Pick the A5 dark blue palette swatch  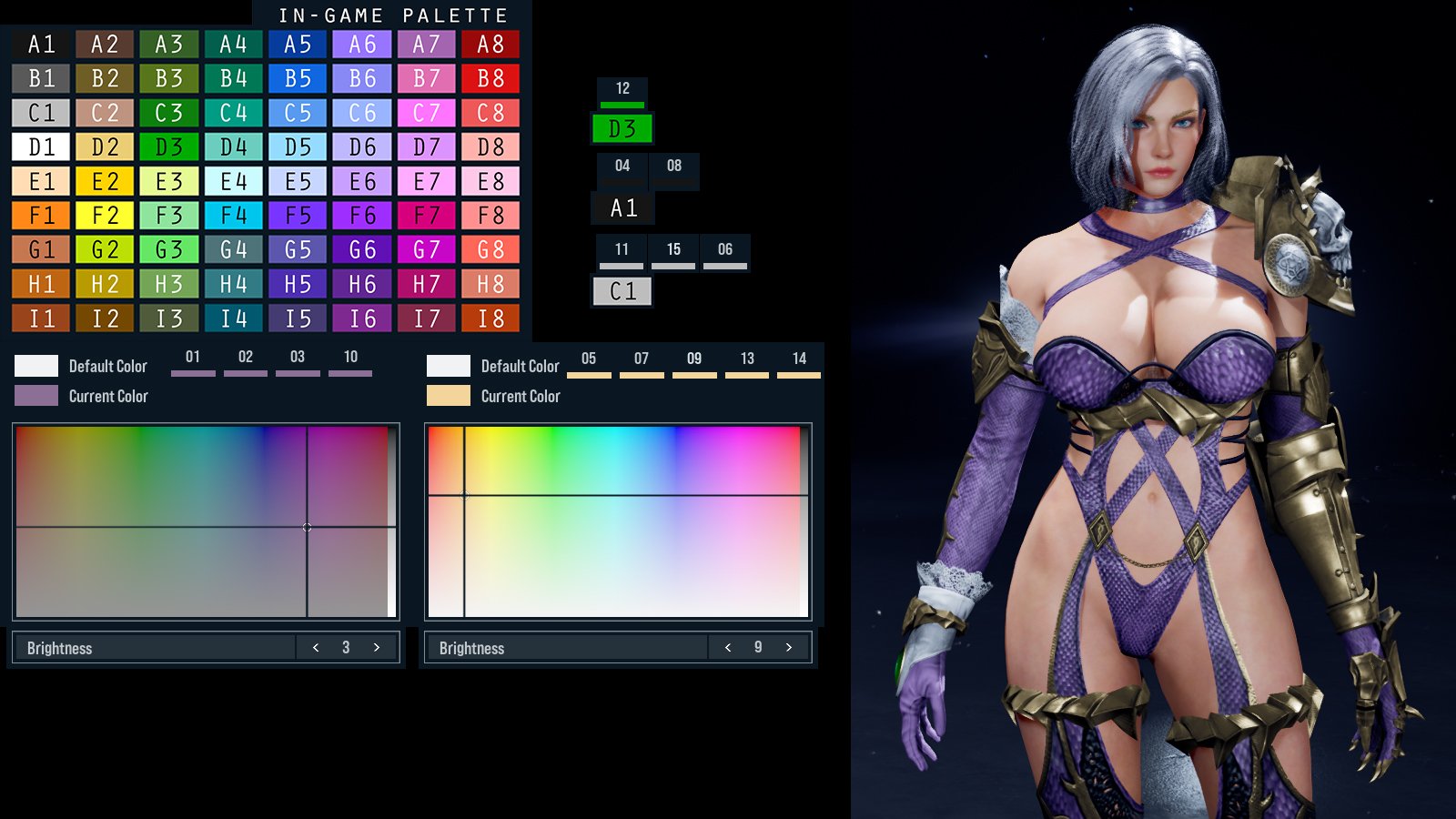pyautogui.click(x=298, y=44)
